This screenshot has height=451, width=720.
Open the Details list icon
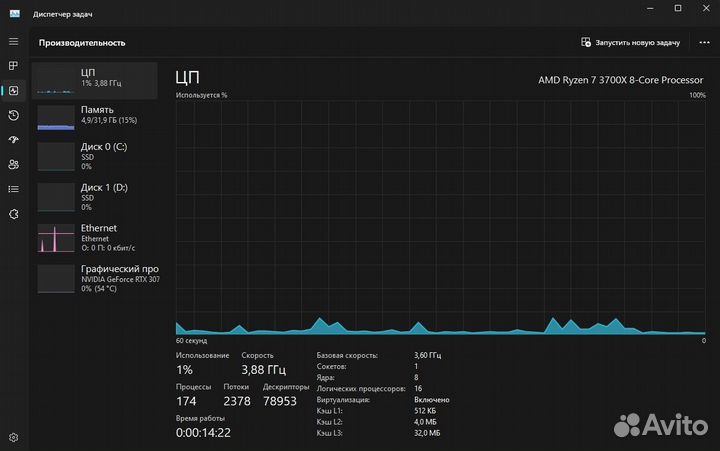coord(13,188)
